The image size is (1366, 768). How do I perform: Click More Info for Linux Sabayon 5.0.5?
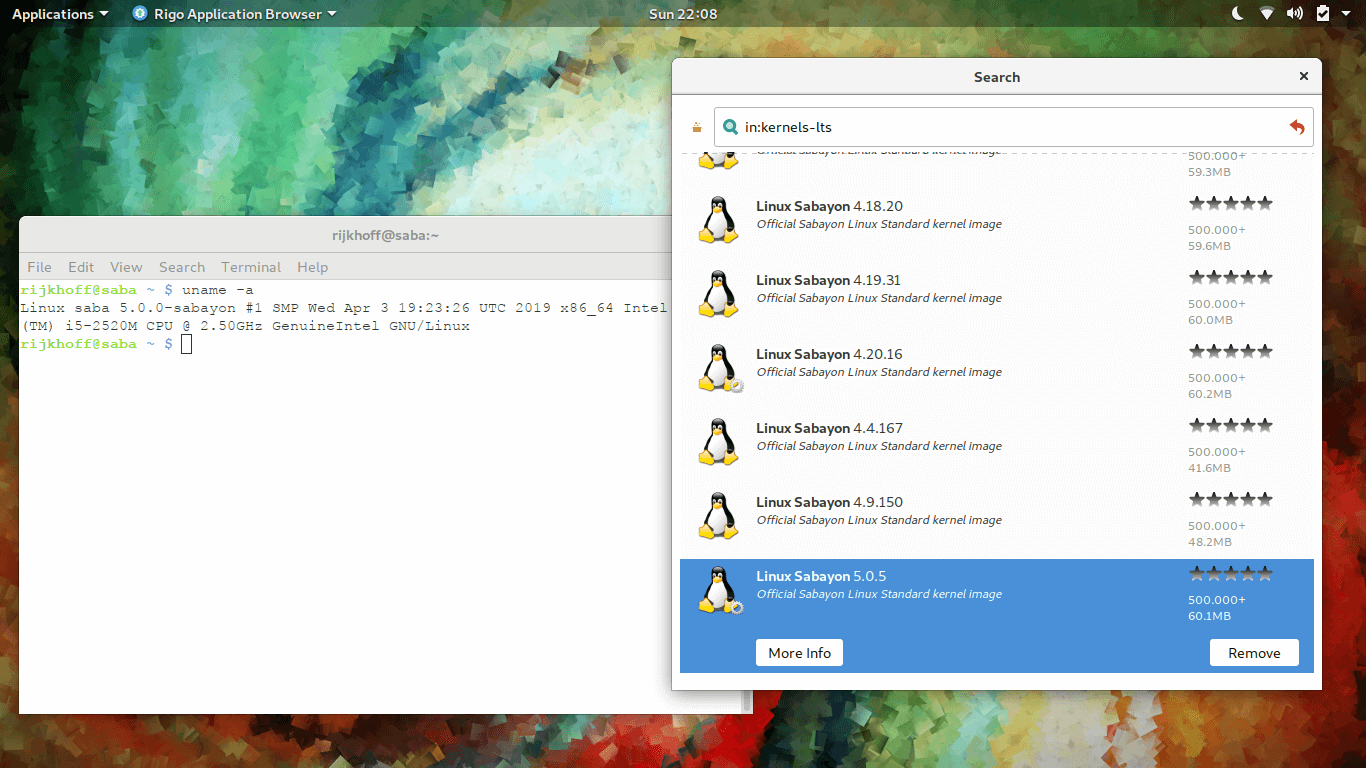click(799, 652)
